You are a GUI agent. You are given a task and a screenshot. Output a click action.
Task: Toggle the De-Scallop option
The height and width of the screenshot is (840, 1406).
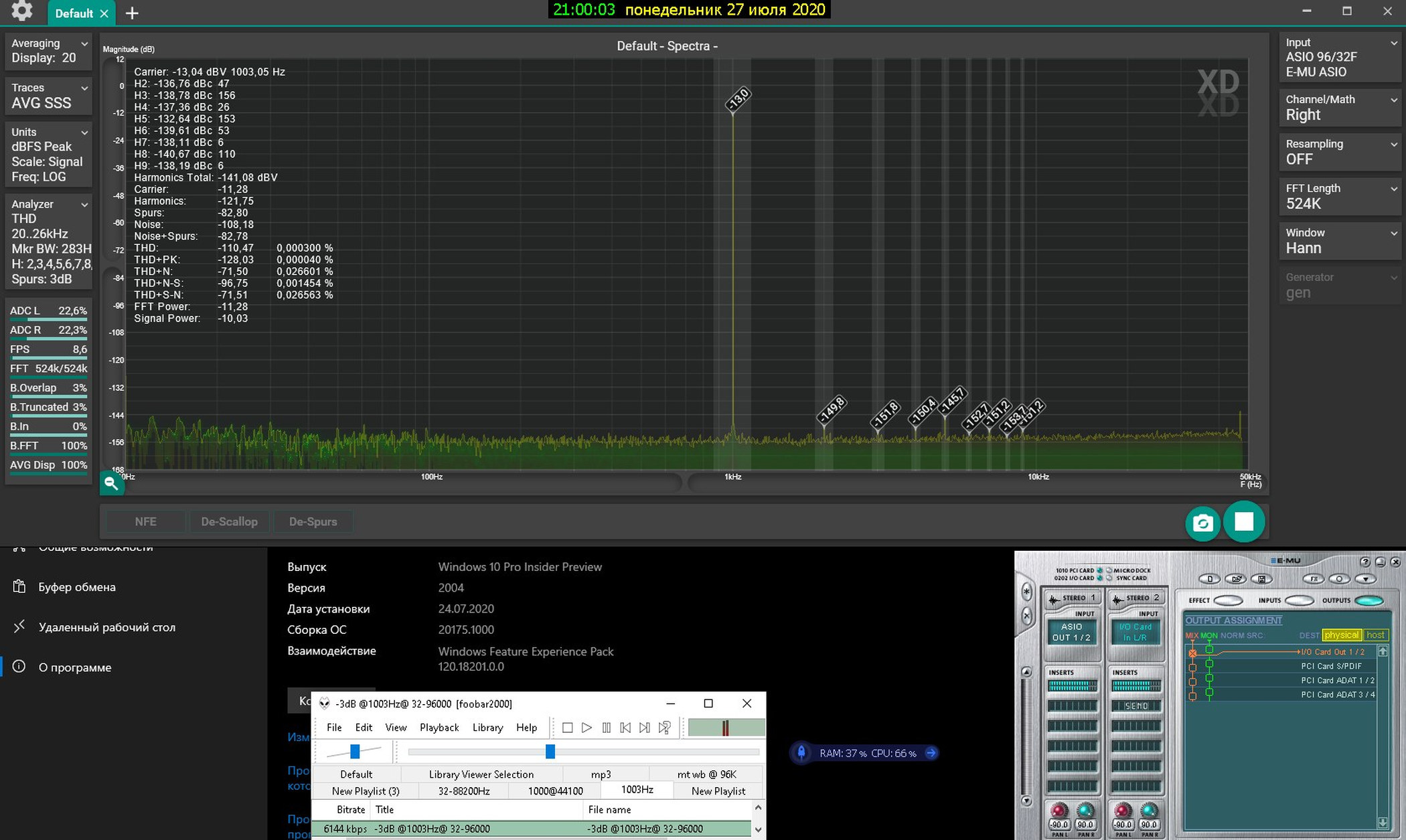click(229, 522)
